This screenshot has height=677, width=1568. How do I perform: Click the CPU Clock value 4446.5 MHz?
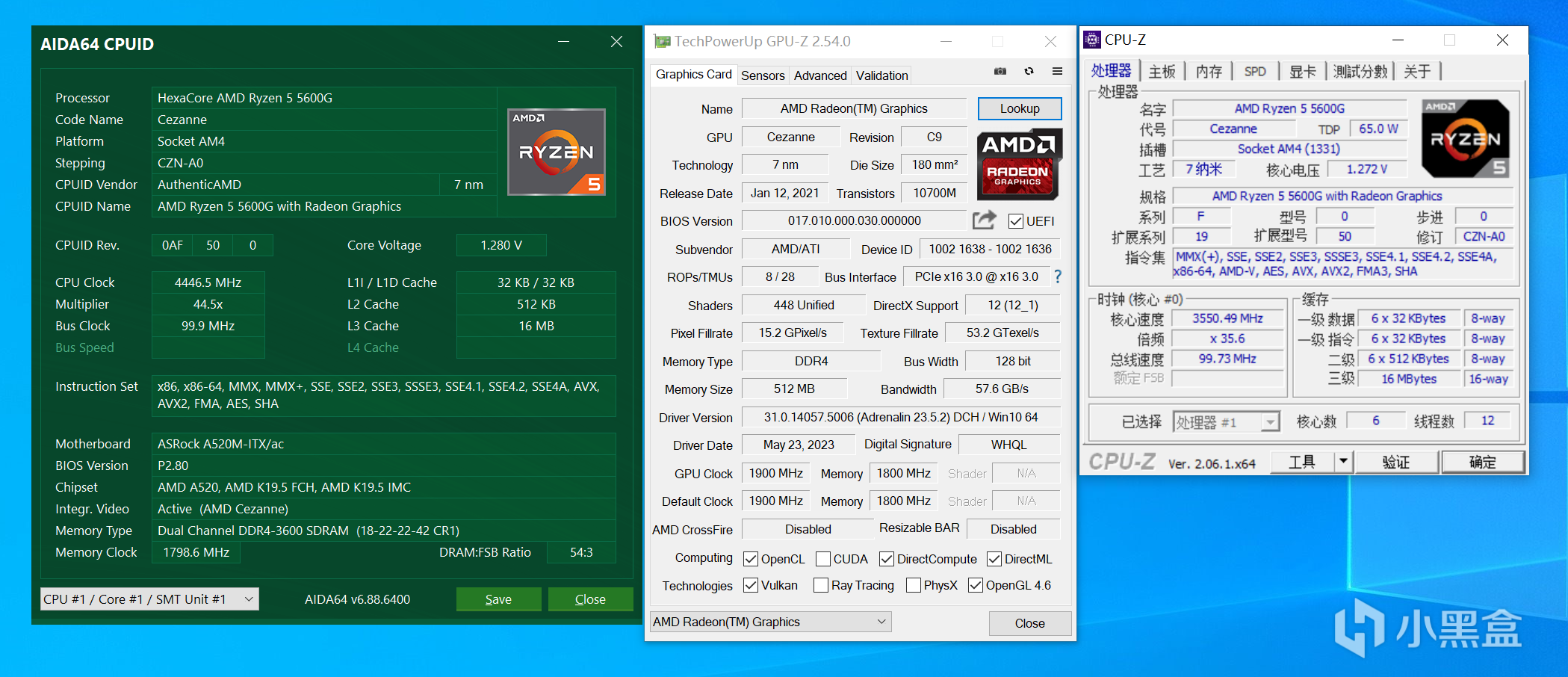click(208, 282)
